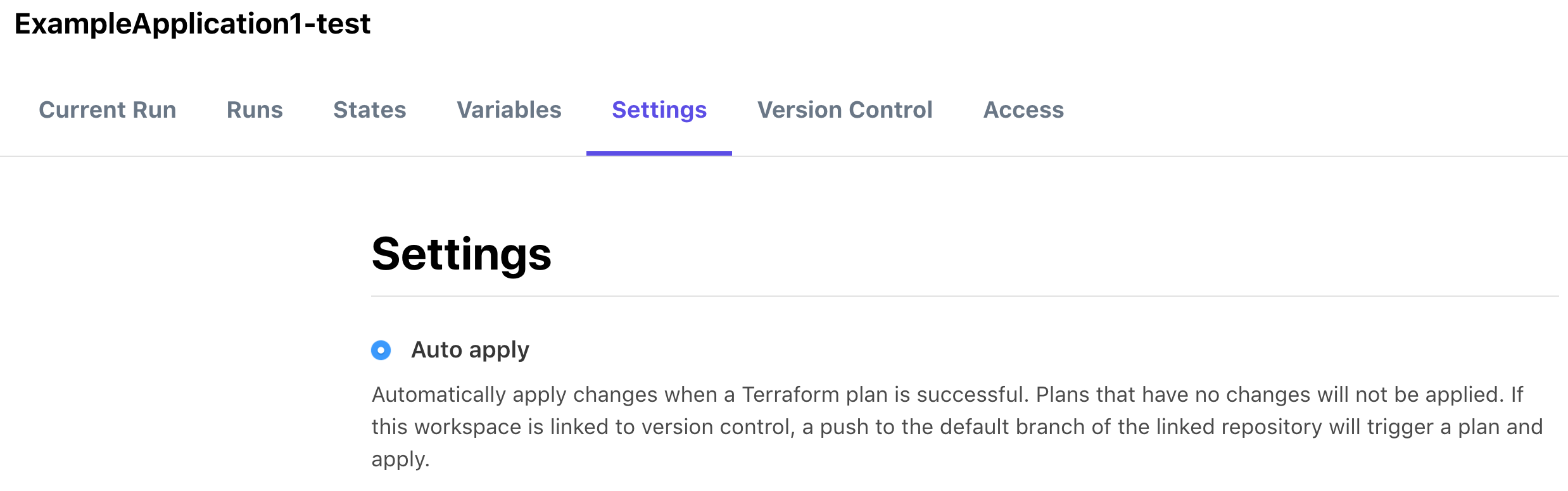Switch to the Access tab

1023,110
